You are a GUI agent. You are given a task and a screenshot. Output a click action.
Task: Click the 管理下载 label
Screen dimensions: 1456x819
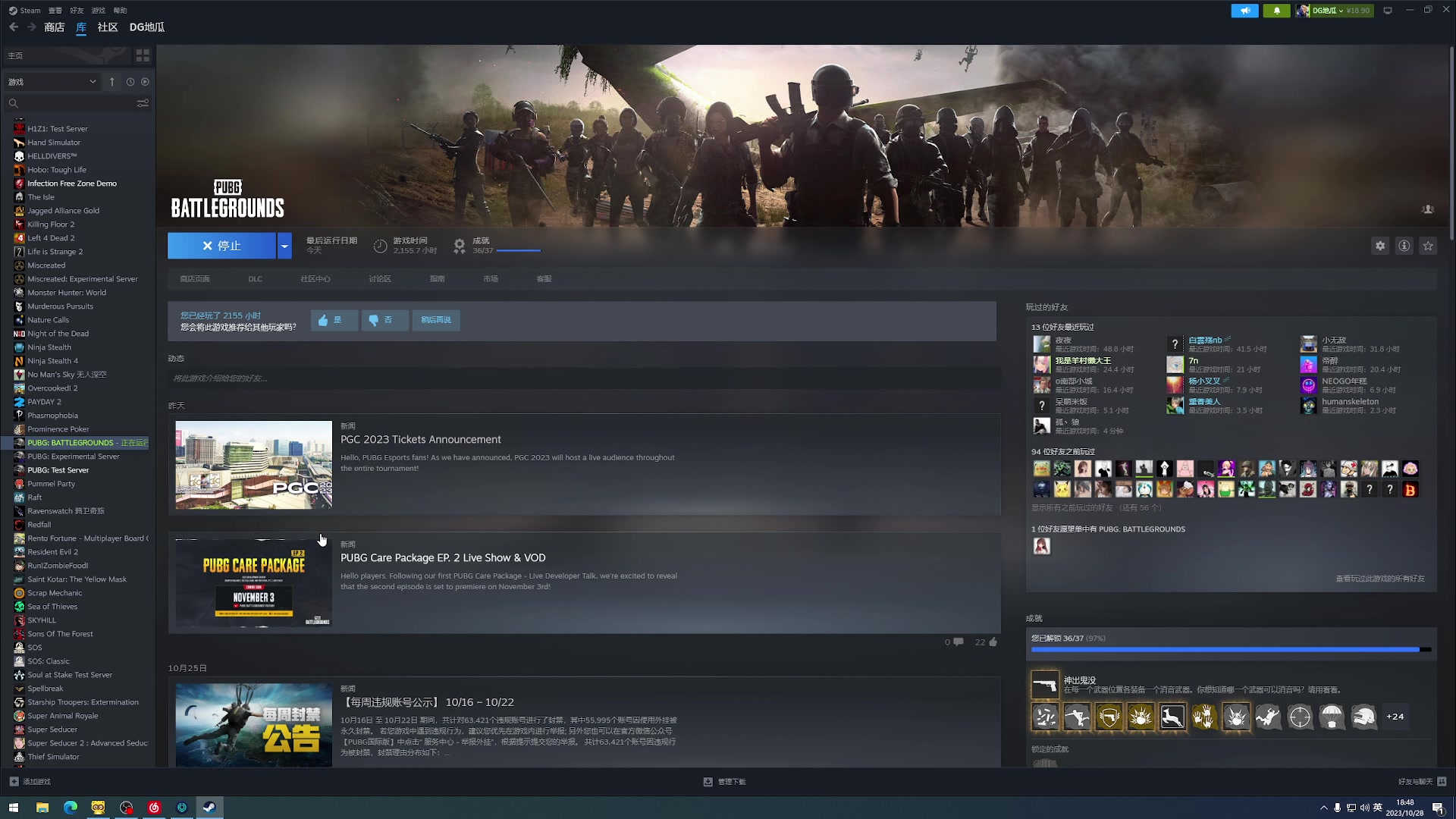732,781
